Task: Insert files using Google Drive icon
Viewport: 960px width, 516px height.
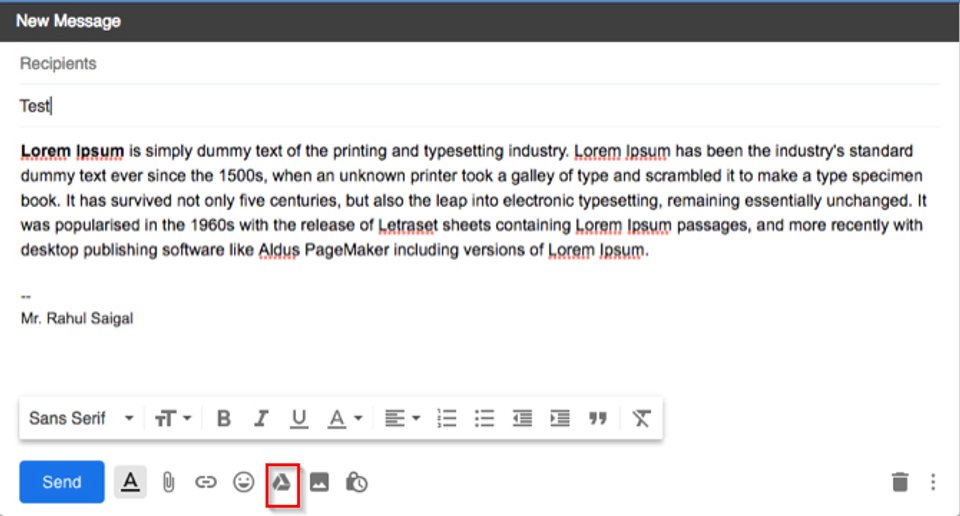Action: [x=282, y=483]
